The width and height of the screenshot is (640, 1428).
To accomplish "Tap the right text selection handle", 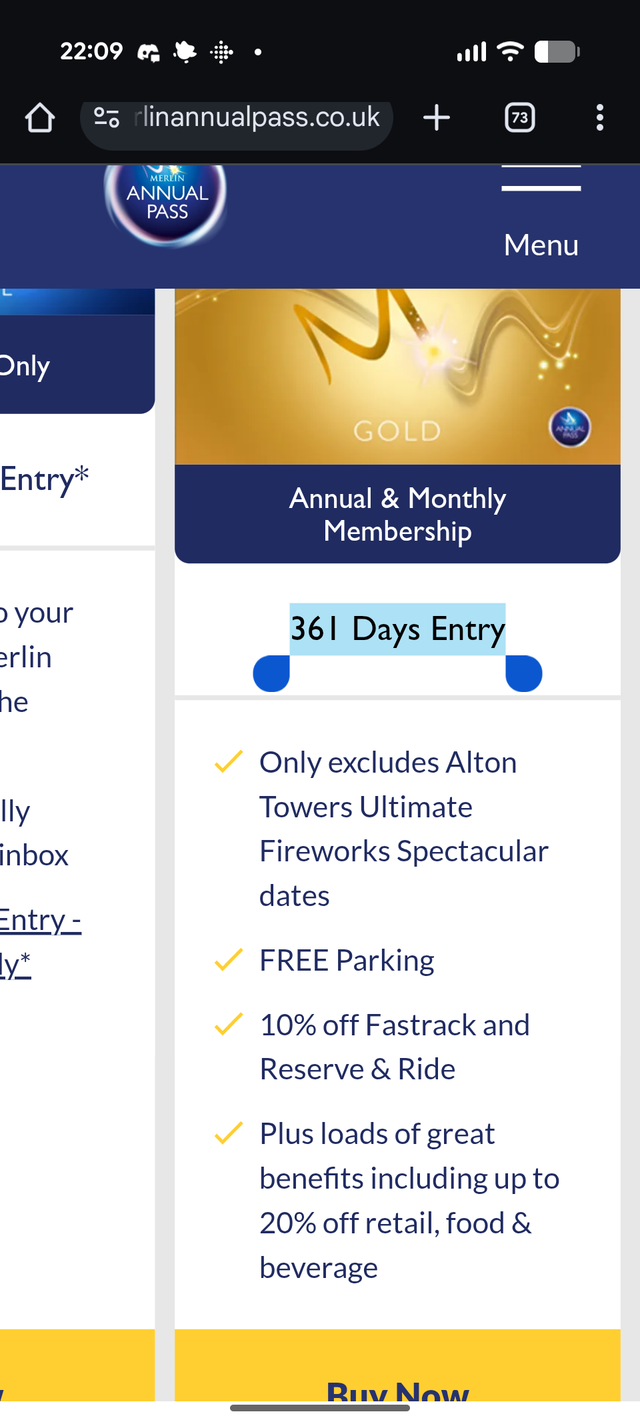I will pos(524,673).
